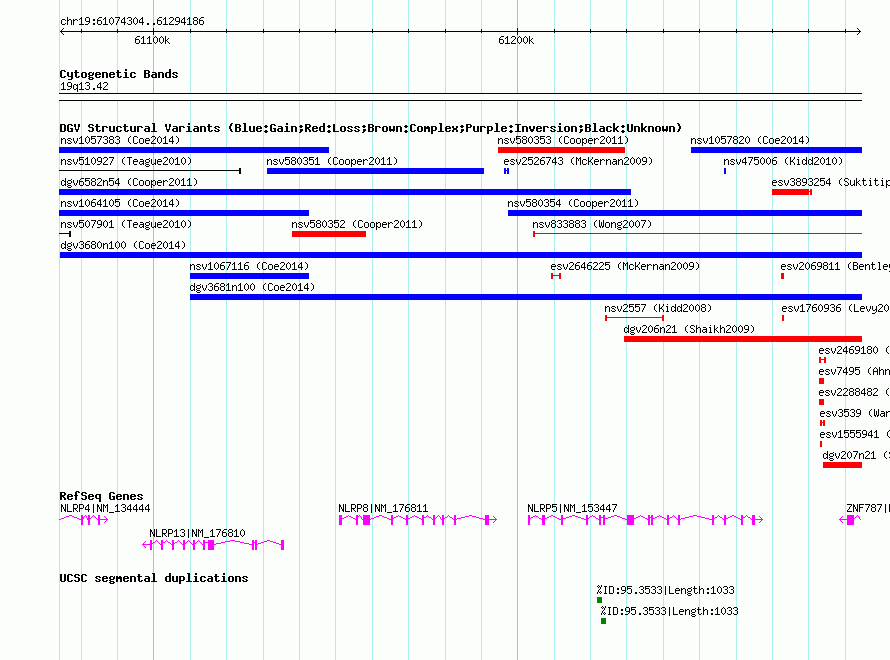Click the nsv1064105 (Coe2014) variant label
This screenshot has height=660, width=890.
pos(120,203)
